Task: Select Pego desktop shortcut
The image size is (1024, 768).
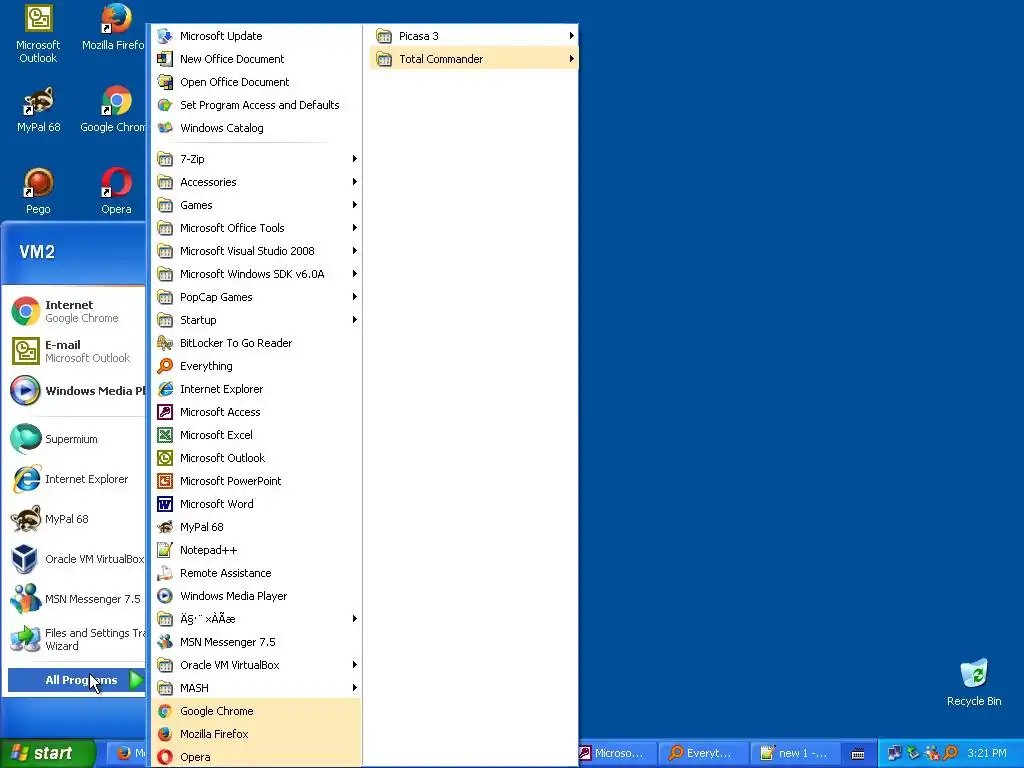Action: [x=38, y=191]
